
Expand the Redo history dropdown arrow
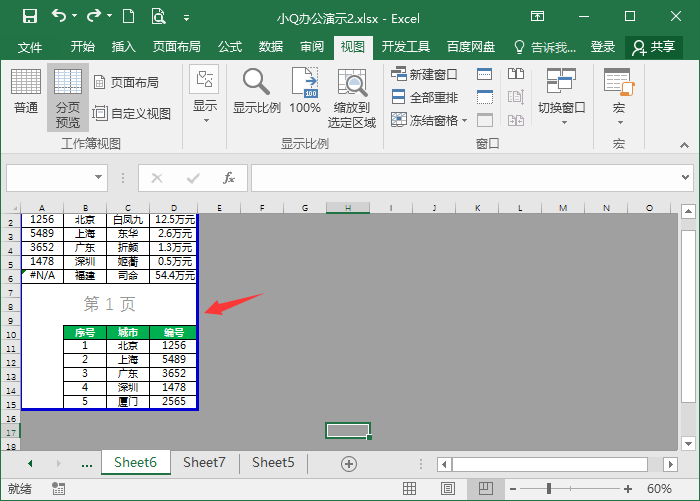click(109, 16)
